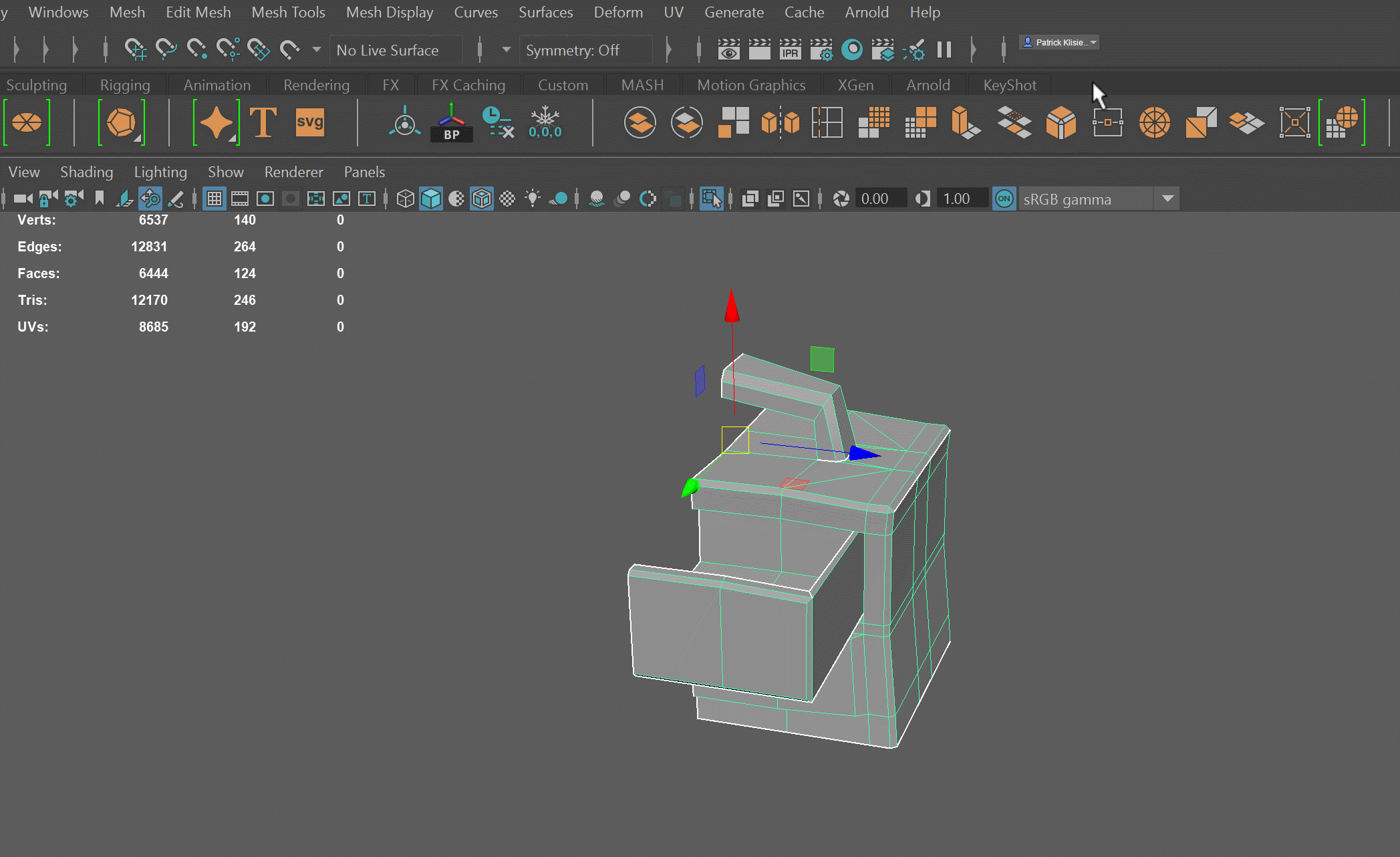The height and width of the screenshot is (857, 1400).
Task: Open the Patrick Klisie account dropdown
Action: pyautogui.click(x=1060, y=42)
